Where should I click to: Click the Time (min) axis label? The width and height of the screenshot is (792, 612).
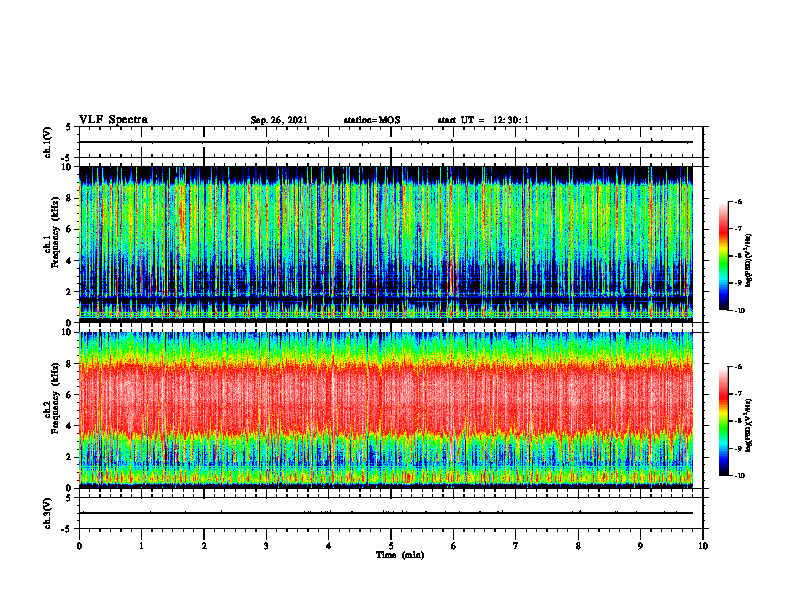(400, 555)
